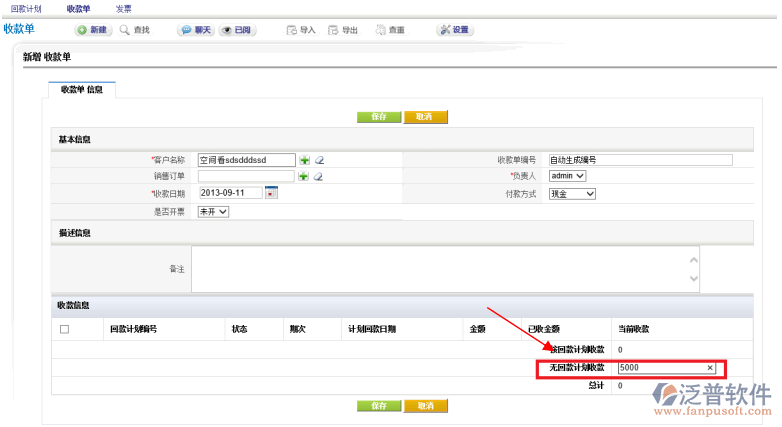Click the 查重 duplicate check icon

[381, 30]
